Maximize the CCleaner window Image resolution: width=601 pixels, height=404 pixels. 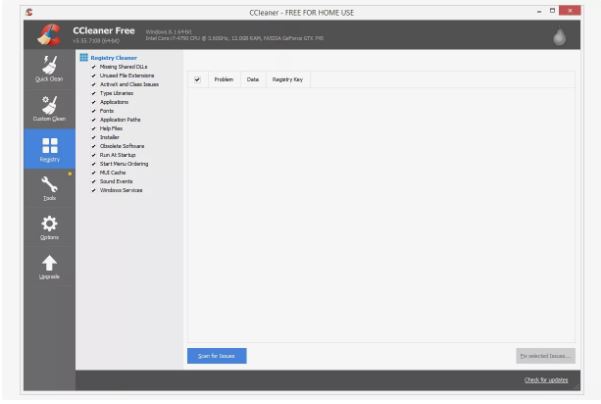pyautogui.click(x=552, y=11)
